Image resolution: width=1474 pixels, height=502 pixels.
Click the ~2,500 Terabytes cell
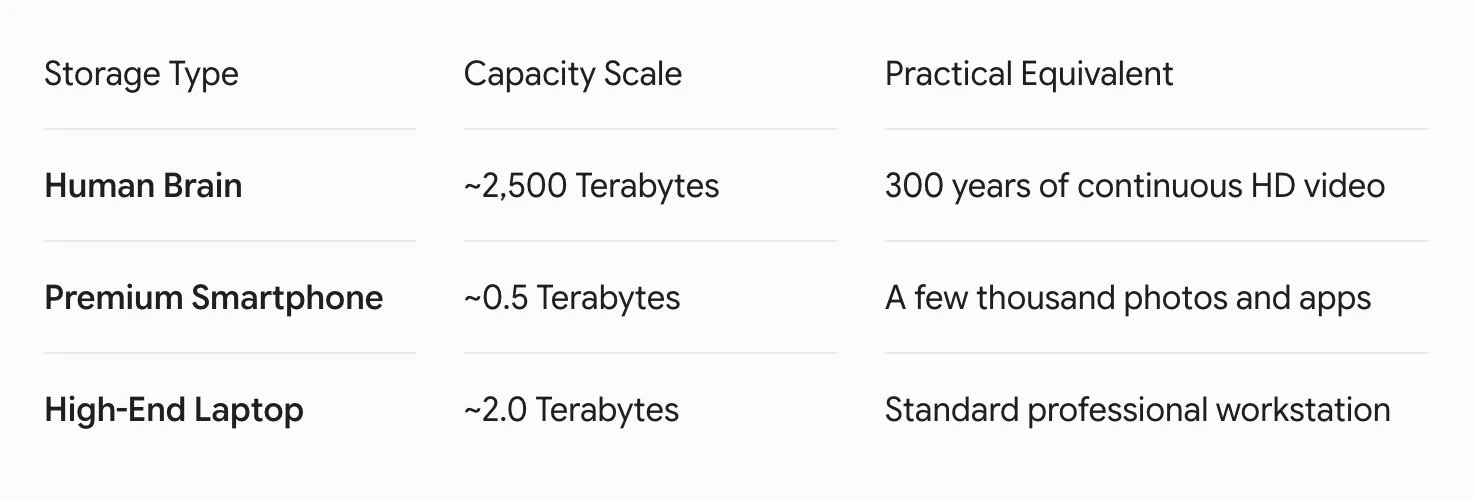pyautogui.click(x=591, y=187)
